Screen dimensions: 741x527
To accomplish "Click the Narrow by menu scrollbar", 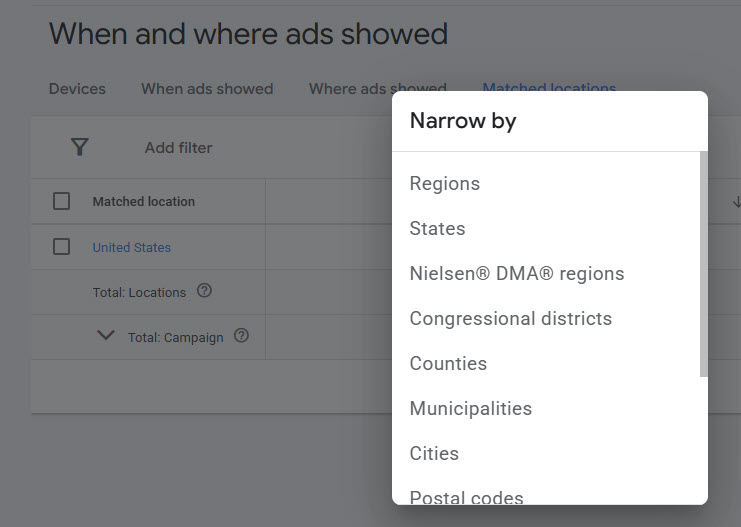I will coord(703,265).
